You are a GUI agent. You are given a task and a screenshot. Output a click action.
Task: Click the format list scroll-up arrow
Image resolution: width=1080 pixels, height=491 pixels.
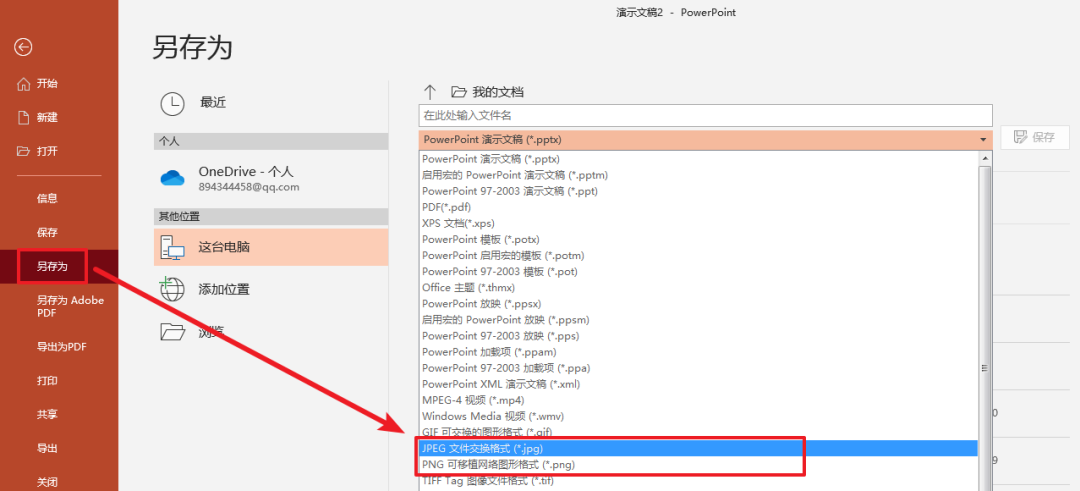984,158
